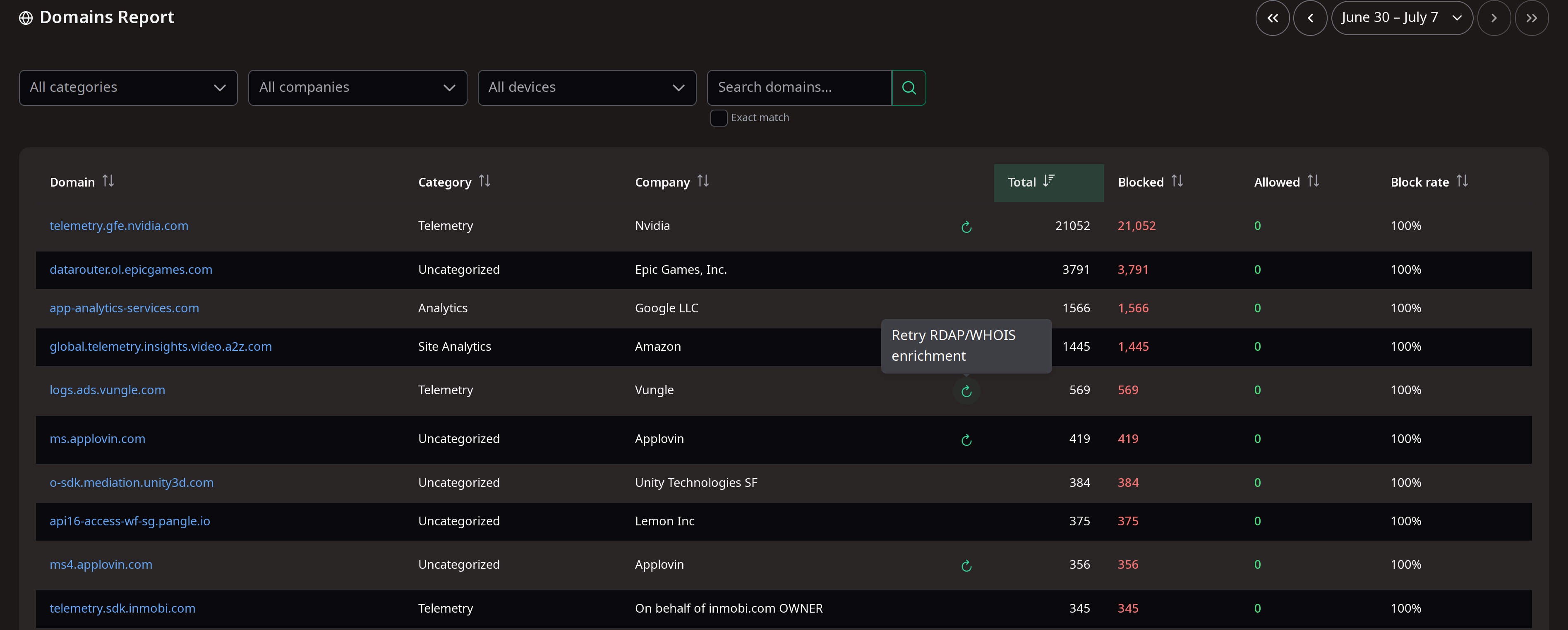Retry RDAP/WHOIS enrichment for Nvidia row
The height and width of the screenshot is (630, 1568).
pyautogui.click(x=966, y=227)
